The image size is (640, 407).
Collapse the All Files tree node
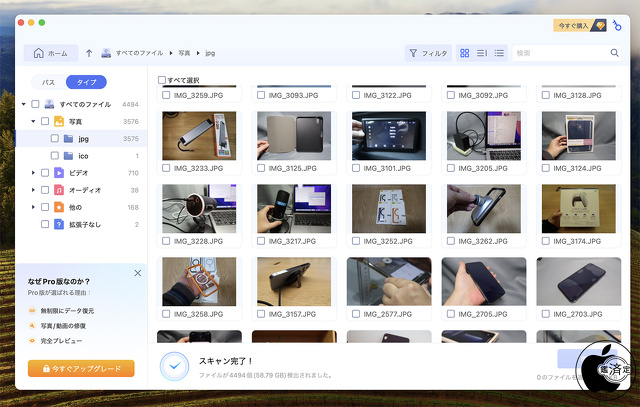tap(24, 104)
